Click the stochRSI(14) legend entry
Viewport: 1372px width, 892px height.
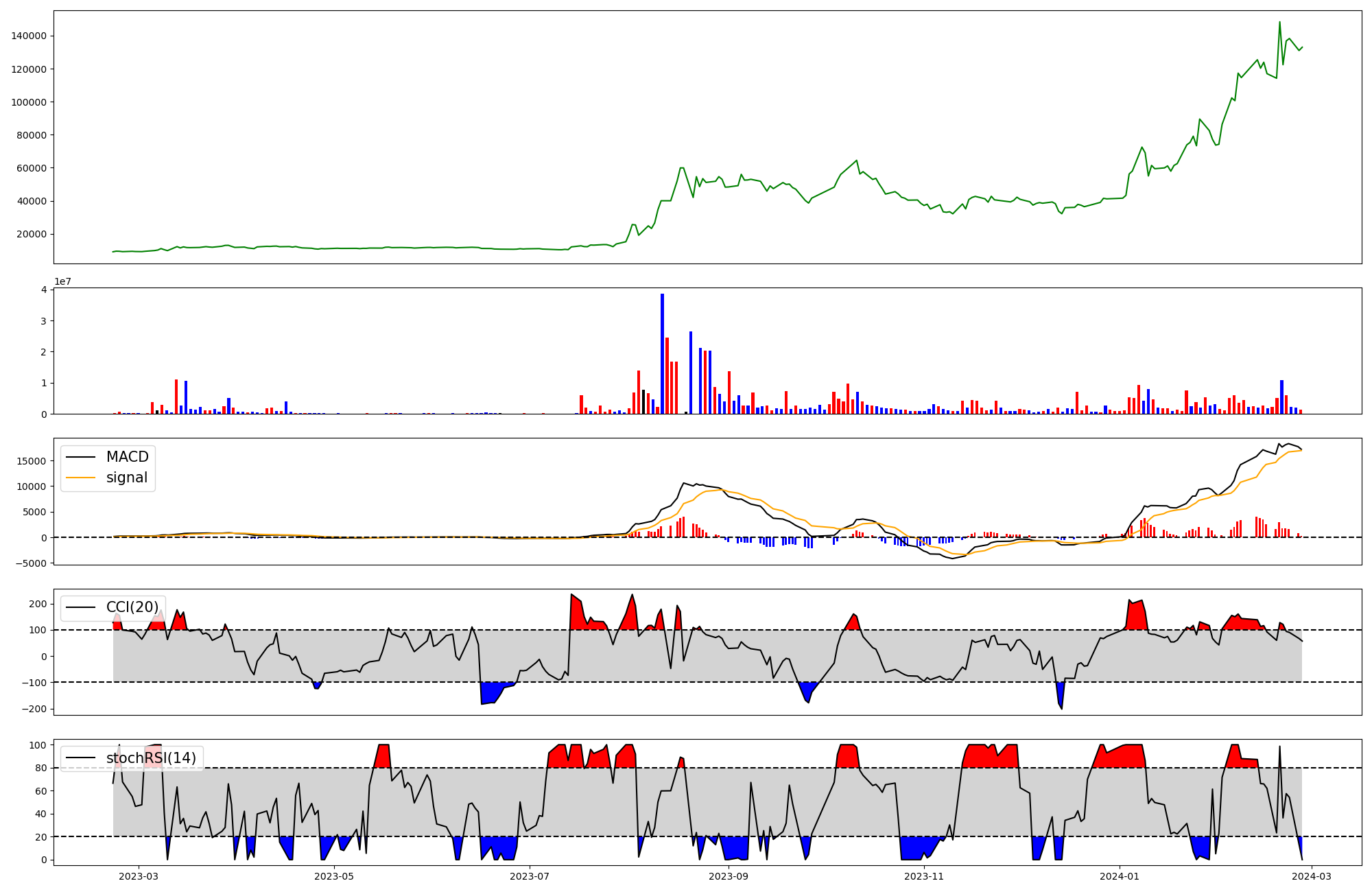(x=150, y=758)
